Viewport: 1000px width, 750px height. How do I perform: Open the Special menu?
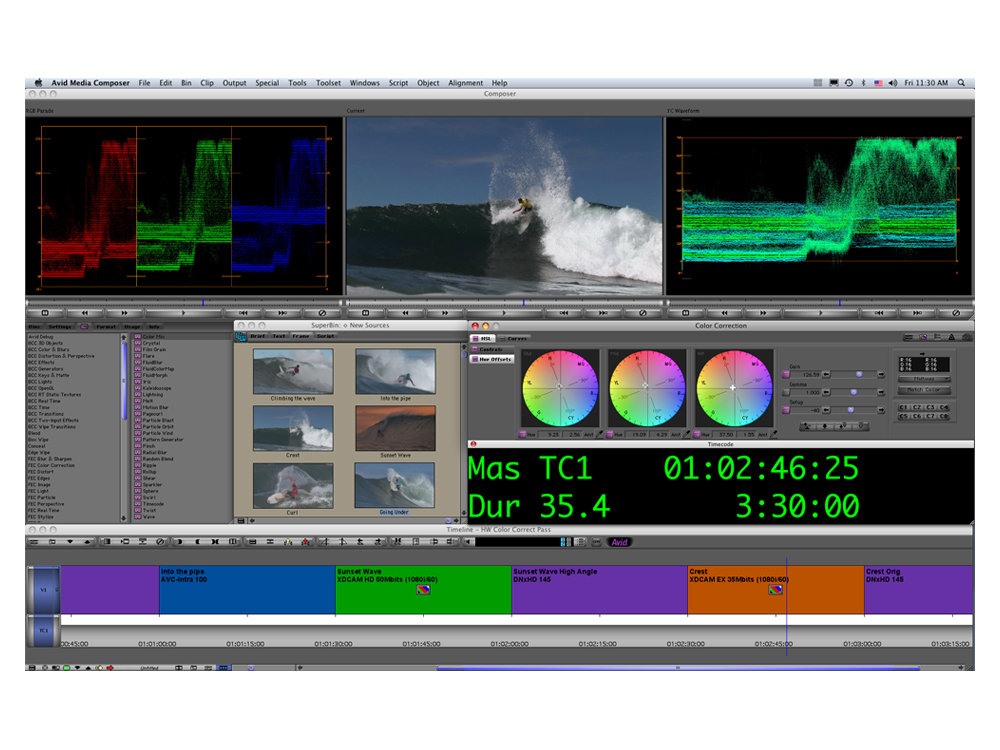[x=267, y=83]
